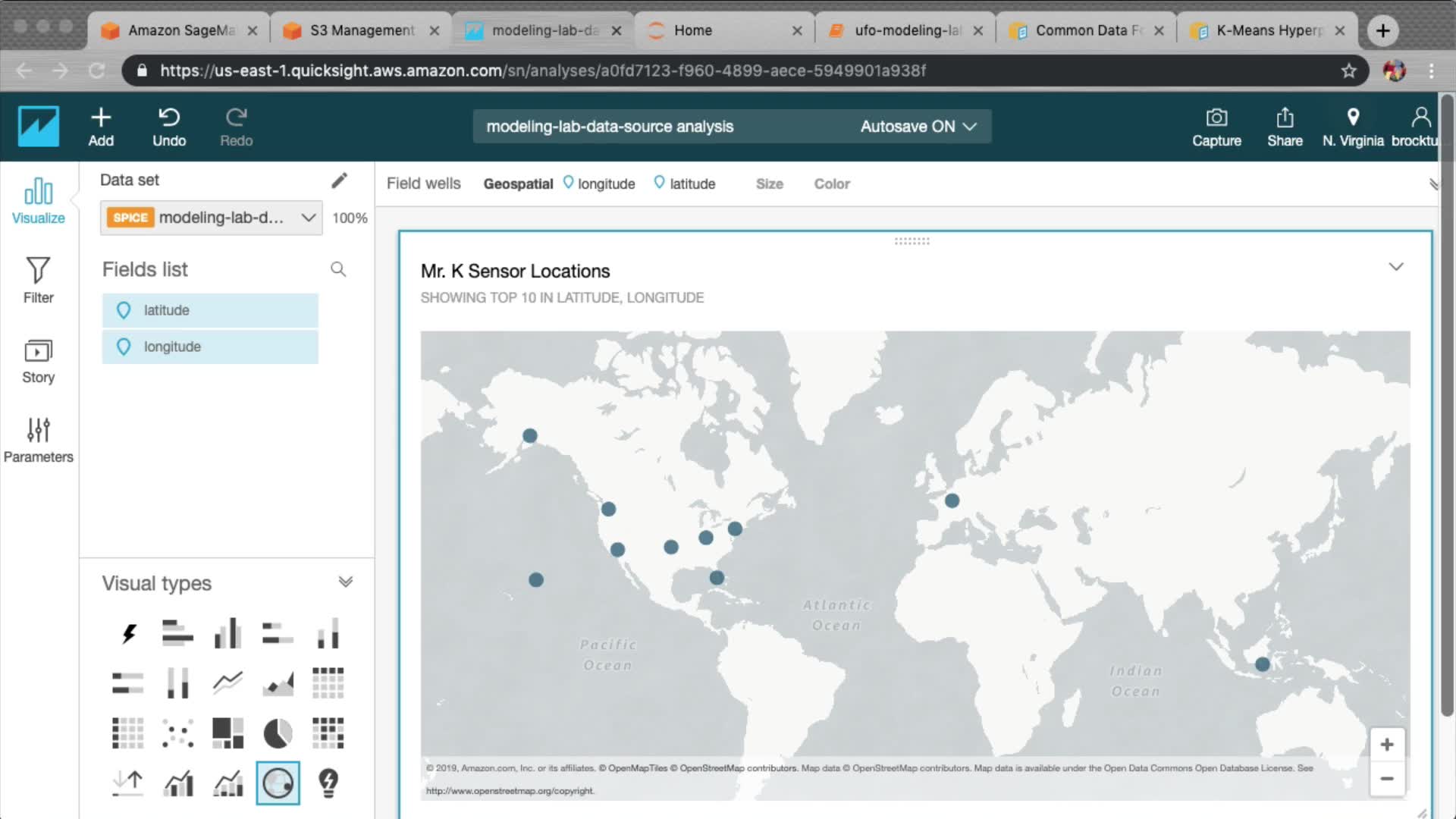Search the fields list
This screenshot has width=1456, height=819.
click(338, 269)
